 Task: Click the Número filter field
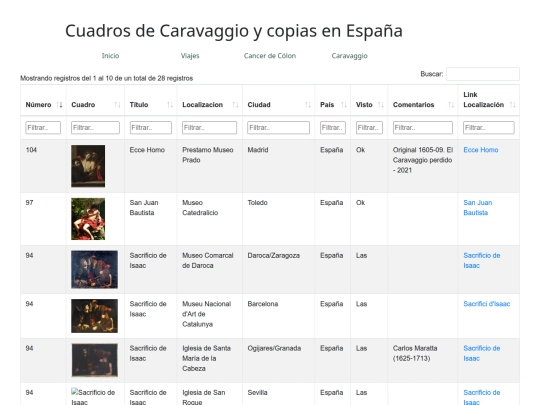(x=43, y=127)
